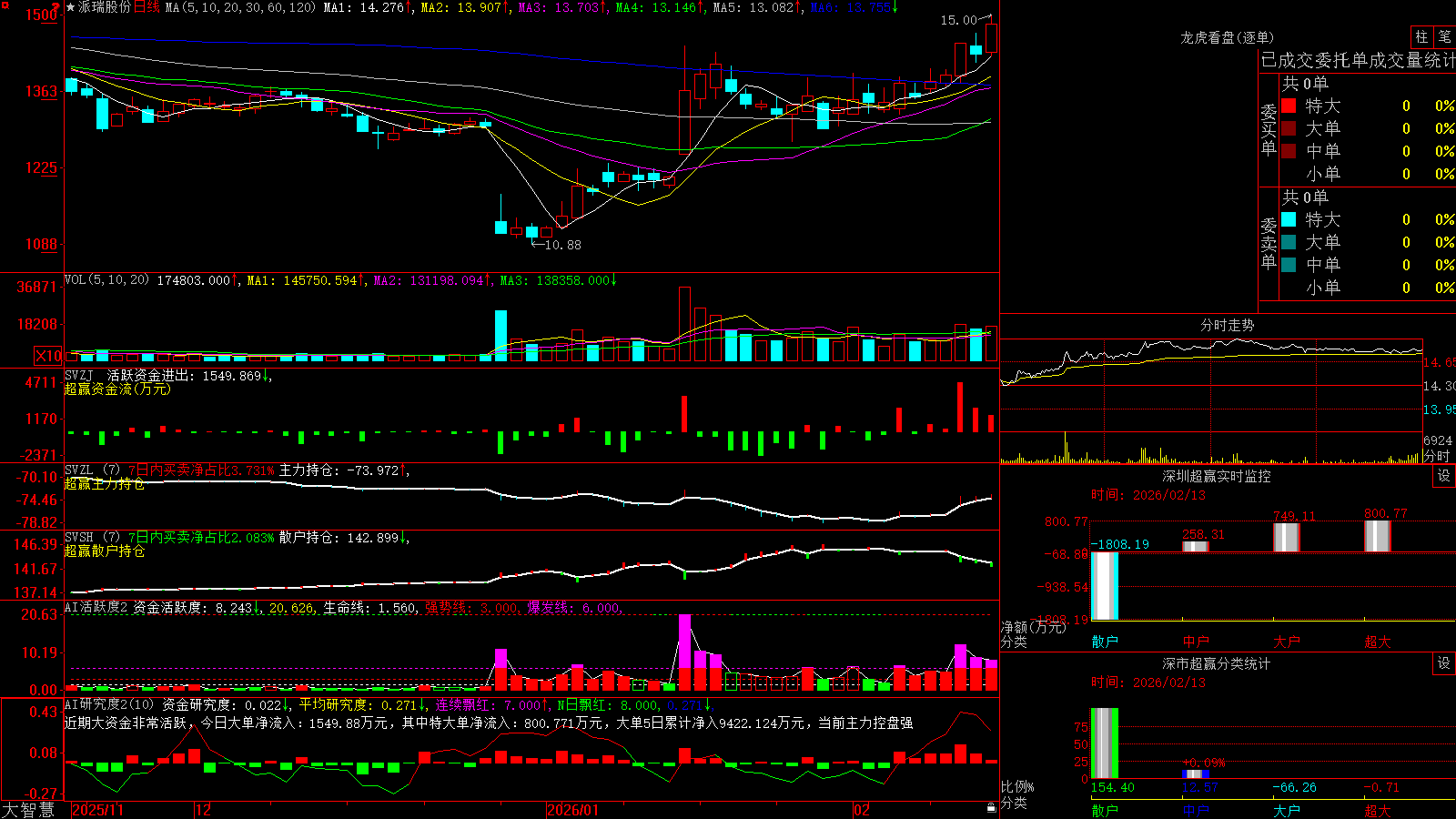The height and width of the screenshot is (819, 1456).
Task: Click the small red square icon at chart corner
Action: [4, 5]
